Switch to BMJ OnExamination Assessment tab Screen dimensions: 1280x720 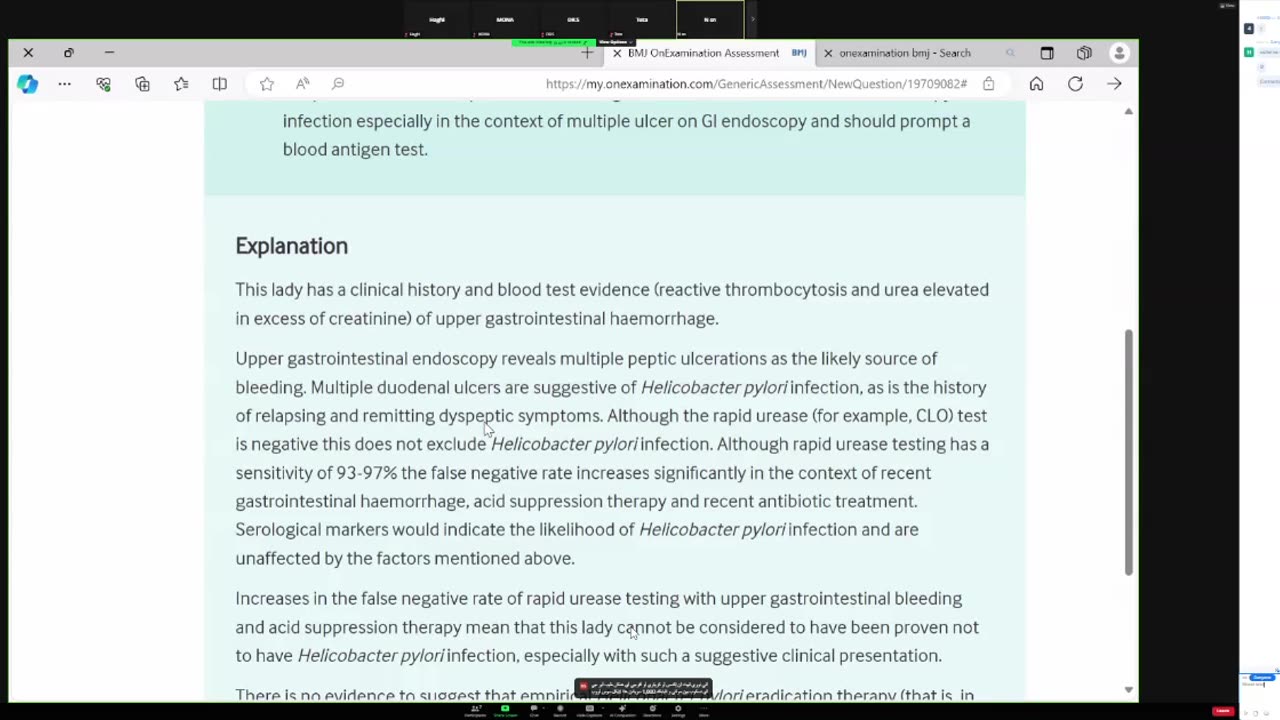pyautogui.click(x=710, y=53)
